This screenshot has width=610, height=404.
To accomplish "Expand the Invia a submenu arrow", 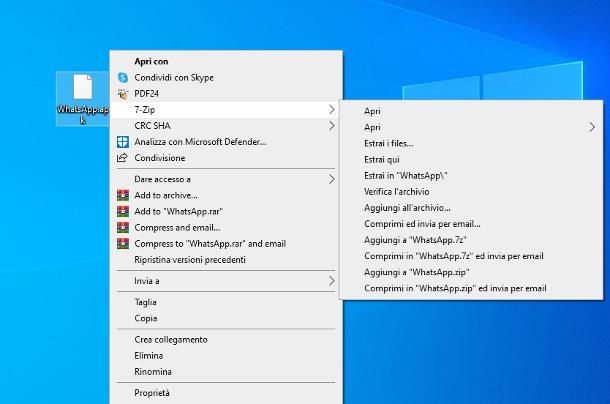I will (331, 281).
